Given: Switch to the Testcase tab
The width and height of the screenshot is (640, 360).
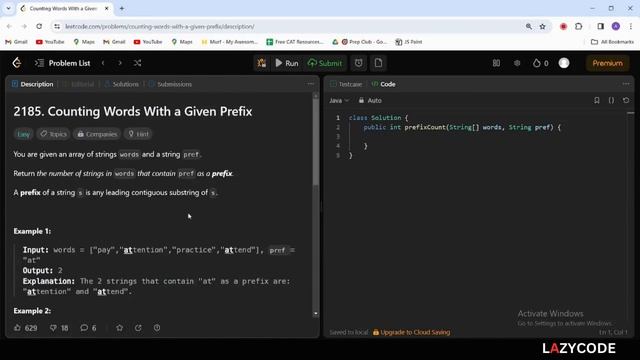Looking at the screenshot, I should click(x=346, y=84).
